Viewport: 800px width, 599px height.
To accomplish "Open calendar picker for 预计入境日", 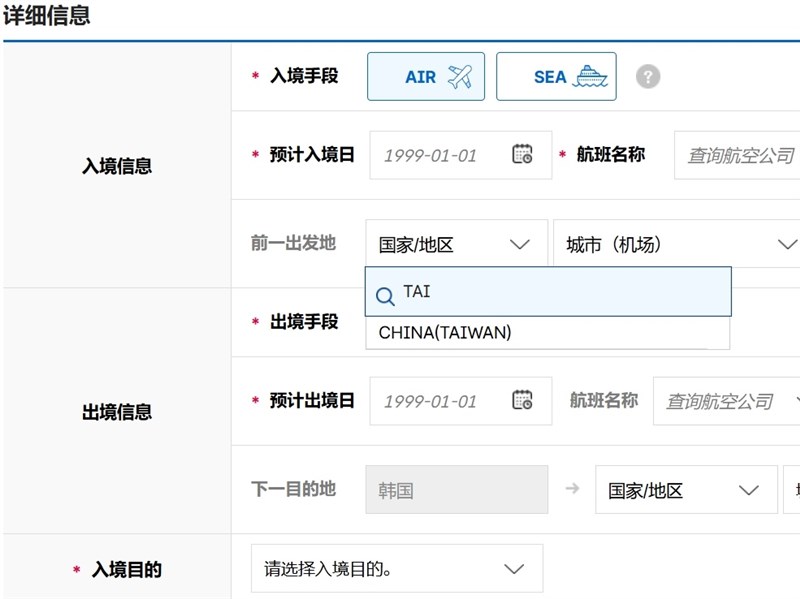I will 522,155.
